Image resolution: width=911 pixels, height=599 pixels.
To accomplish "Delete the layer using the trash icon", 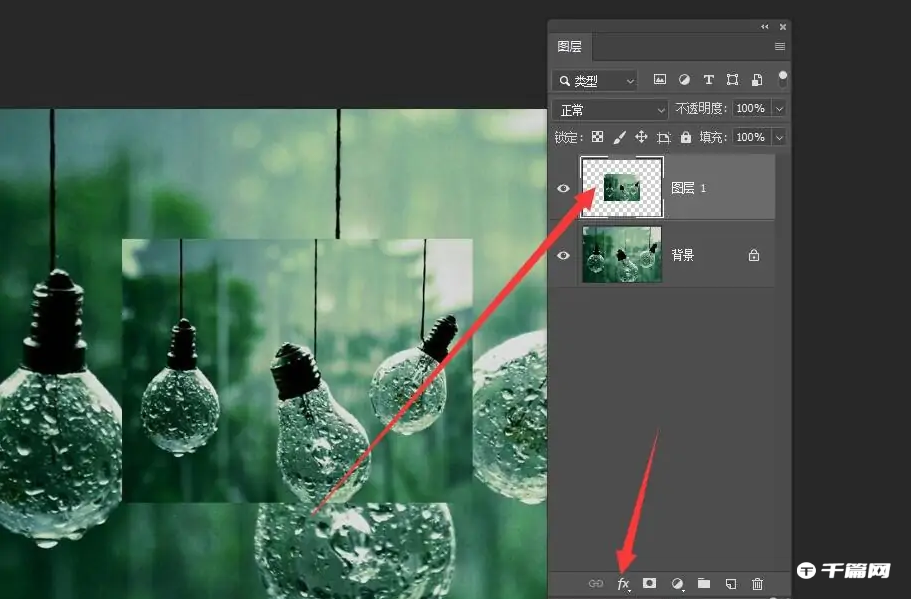I will 758,584.
